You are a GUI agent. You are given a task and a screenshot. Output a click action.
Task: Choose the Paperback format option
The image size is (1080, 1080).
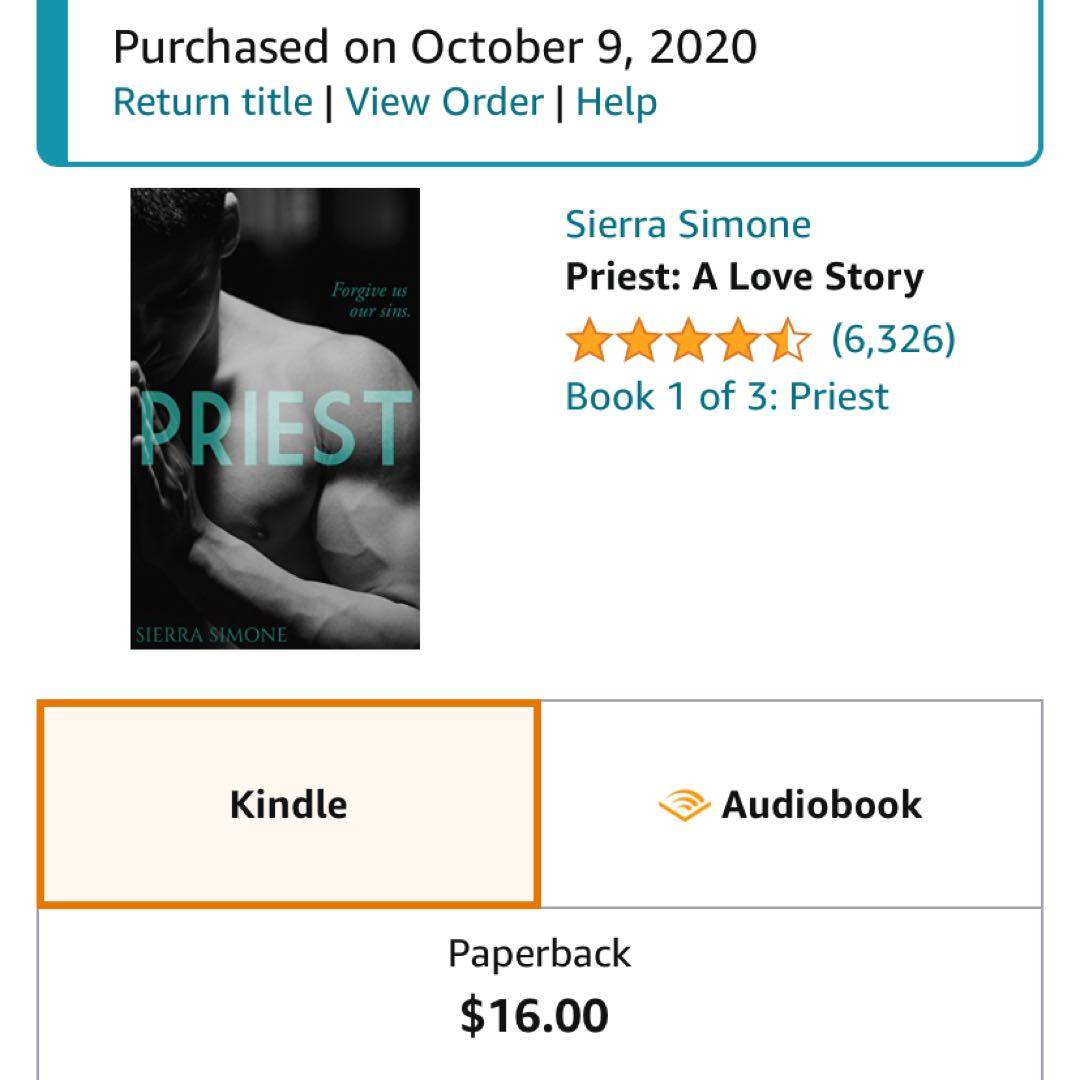click(539, 953)
